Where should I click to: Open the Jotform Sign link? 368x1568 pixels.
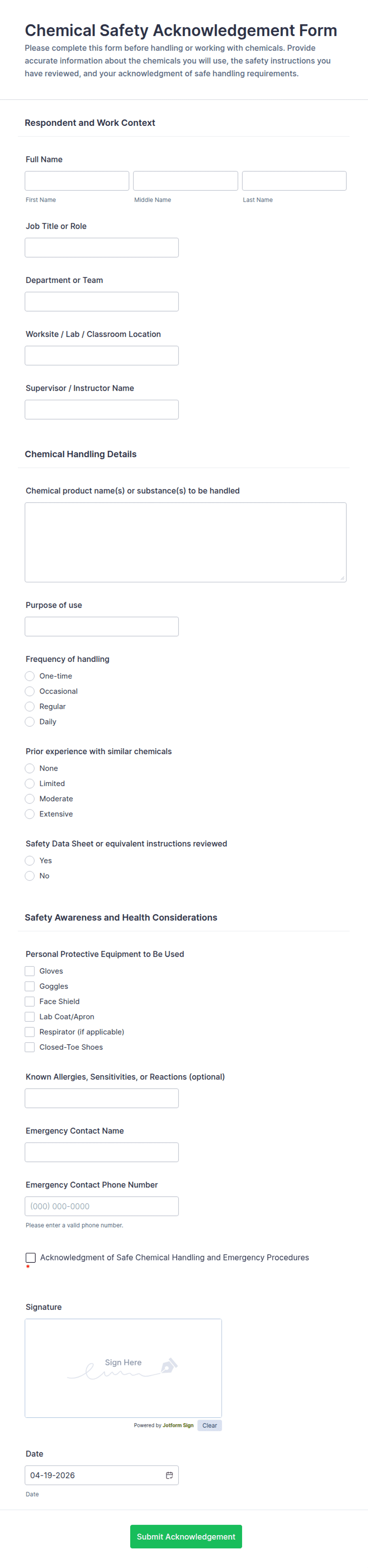point(178,1425)
